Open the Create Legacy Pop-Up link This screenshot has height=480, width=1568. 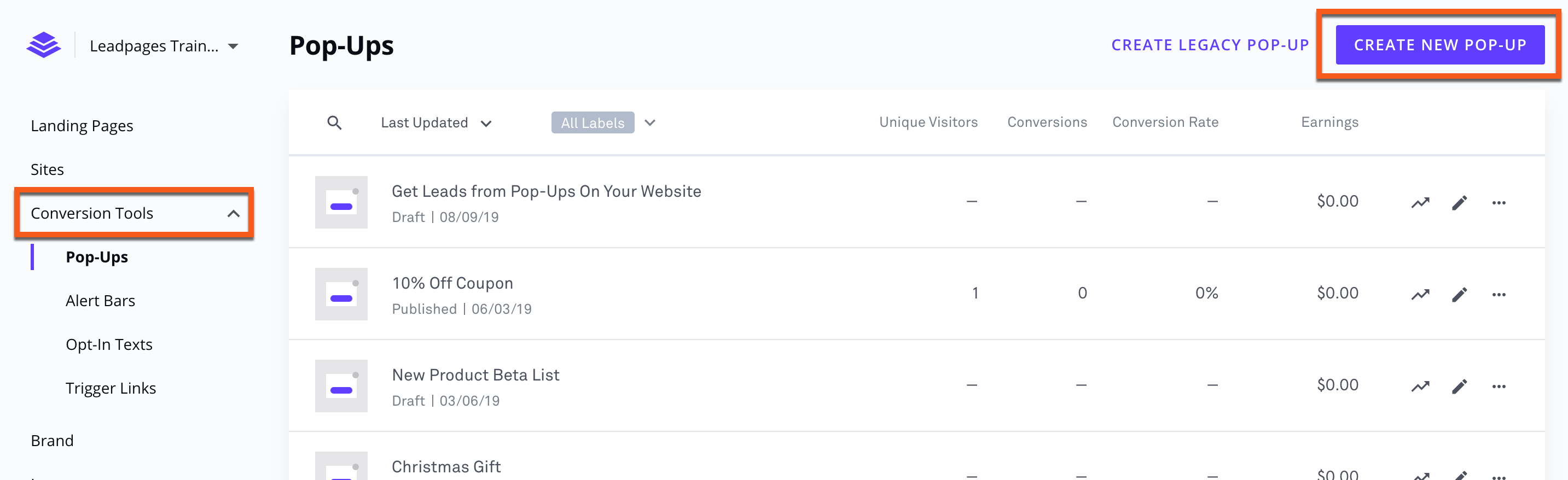[1210, 44]
